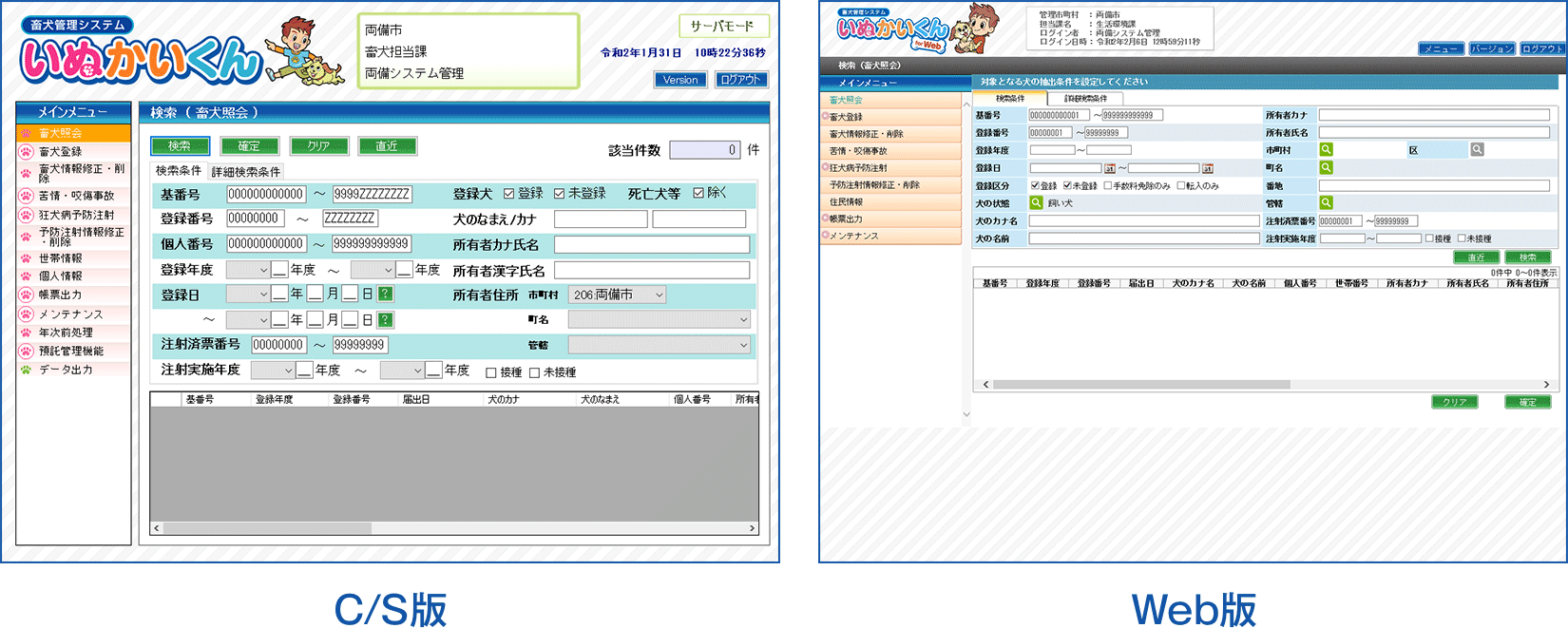The width and height of the screenshot is (1568, 628).
Task: Uncheck 登録 checkbox in C/S 登録犬 row
Action: click(508, 194)
